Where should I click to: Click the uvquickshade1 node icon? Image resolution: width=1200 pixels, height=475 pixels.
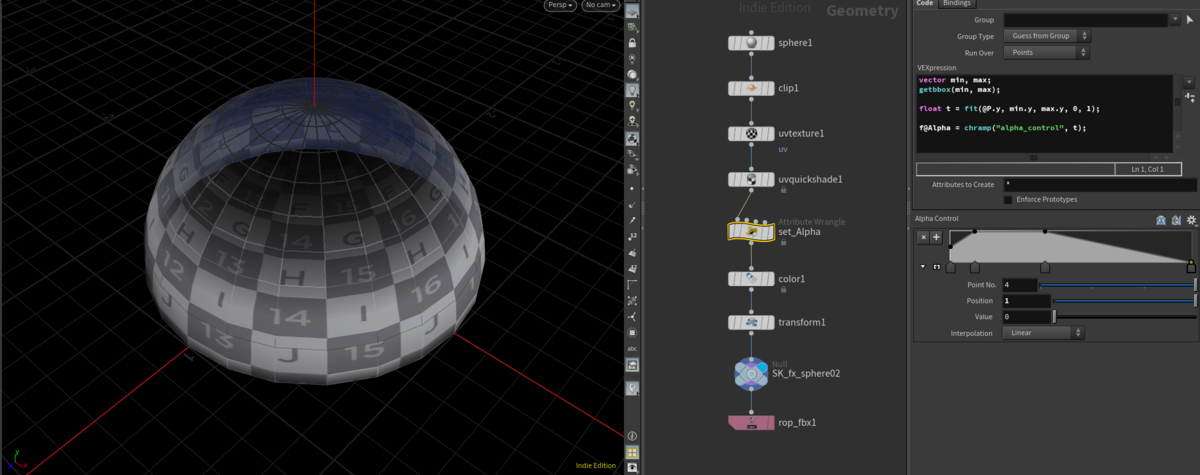[x=751, y=179]
